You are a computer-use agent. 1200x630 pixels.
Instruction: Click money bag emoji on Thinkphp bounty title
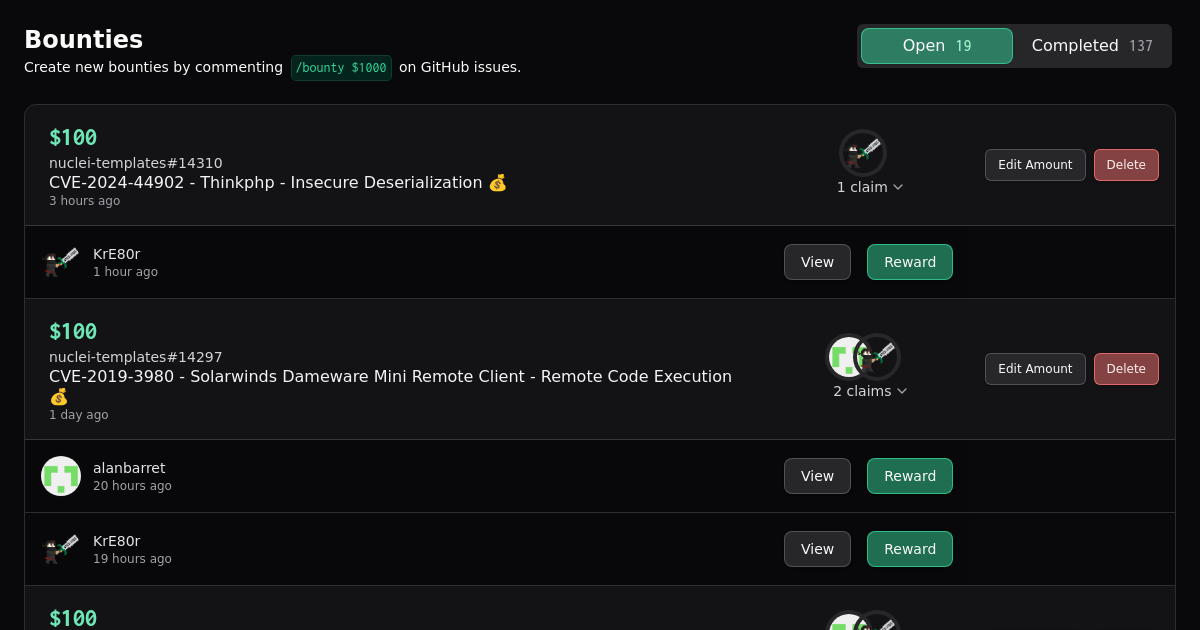coord(498,183)
